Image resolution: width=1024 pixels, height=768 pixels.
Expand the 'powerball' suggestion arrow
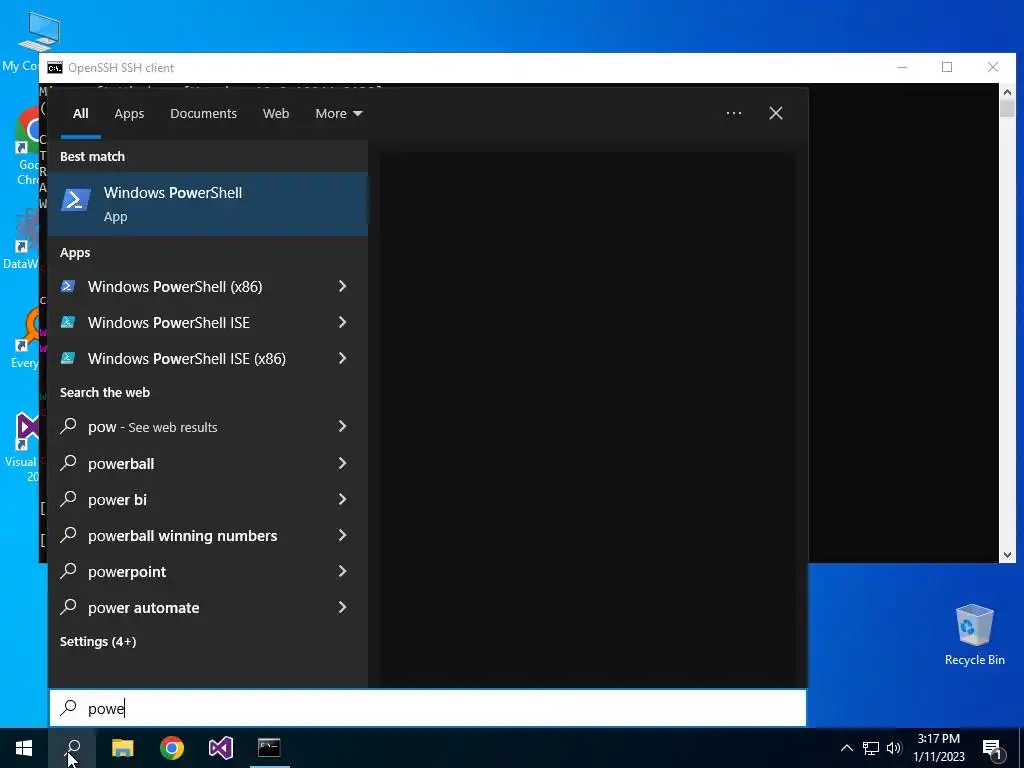click(342, 463)
